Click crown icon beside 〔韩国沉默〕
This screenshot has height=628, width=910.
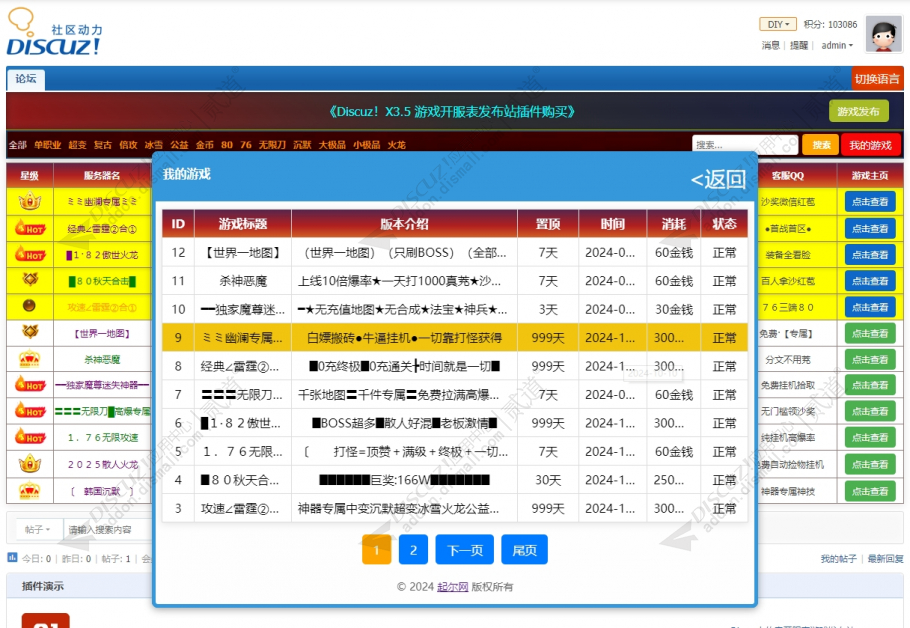pos(30,491)
